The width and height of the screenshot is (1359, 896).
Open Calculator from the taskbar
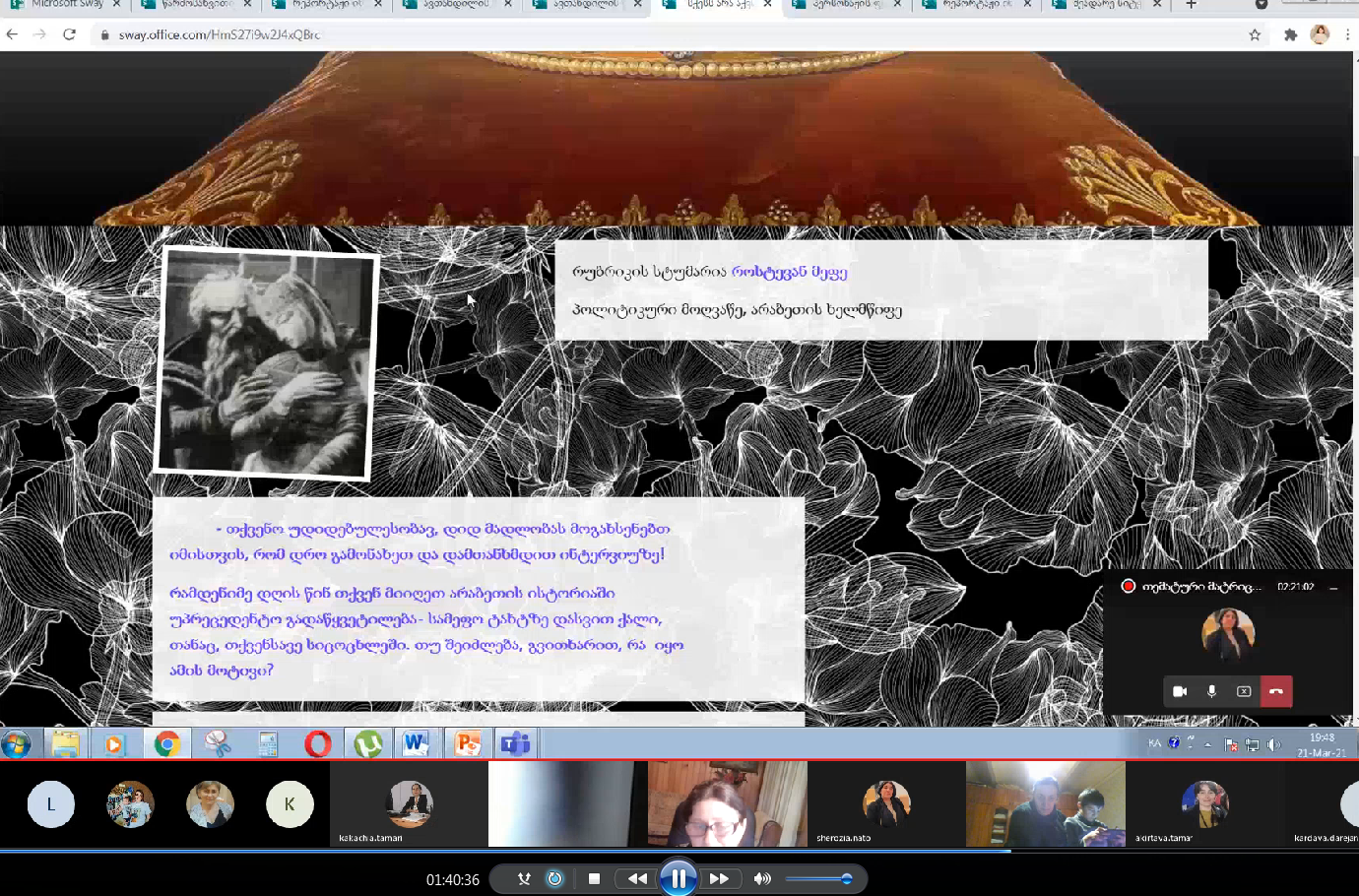pyautogui.click(x=267, y=743)
